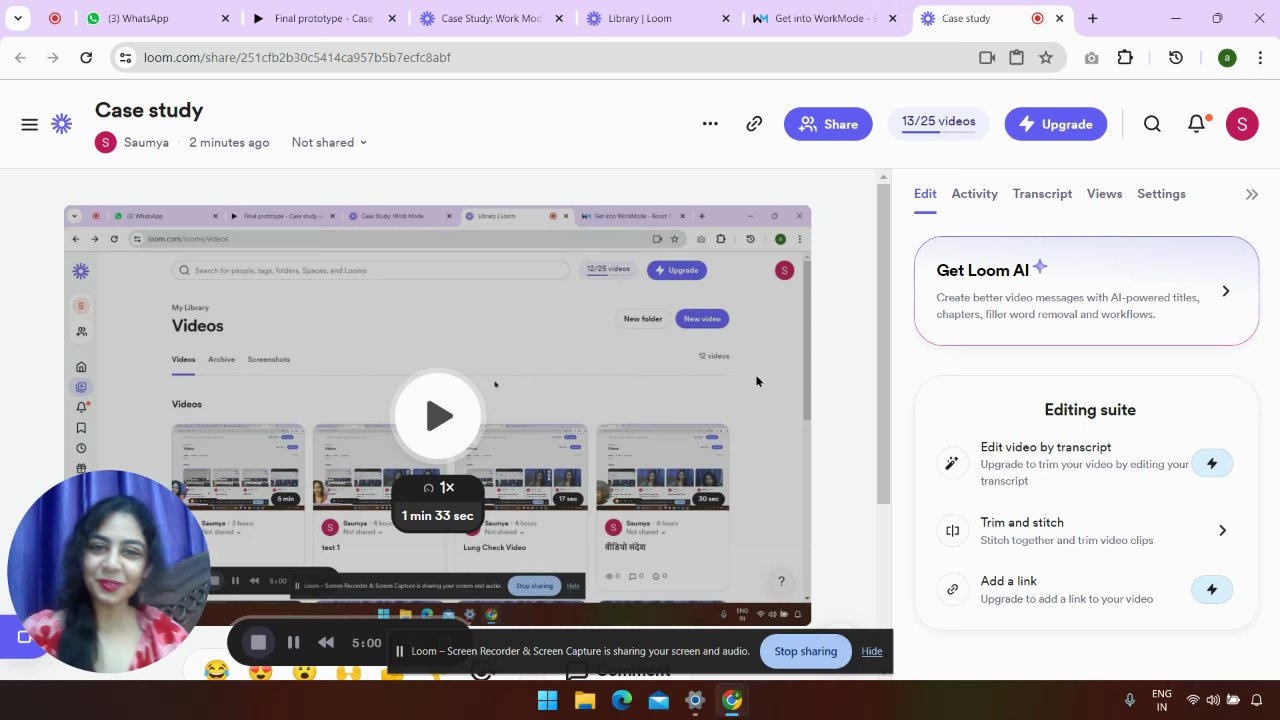Switch to the Get into WorkMode tab
The image size is (1280, 720).
pyautogui.click(x=825, y=18)
